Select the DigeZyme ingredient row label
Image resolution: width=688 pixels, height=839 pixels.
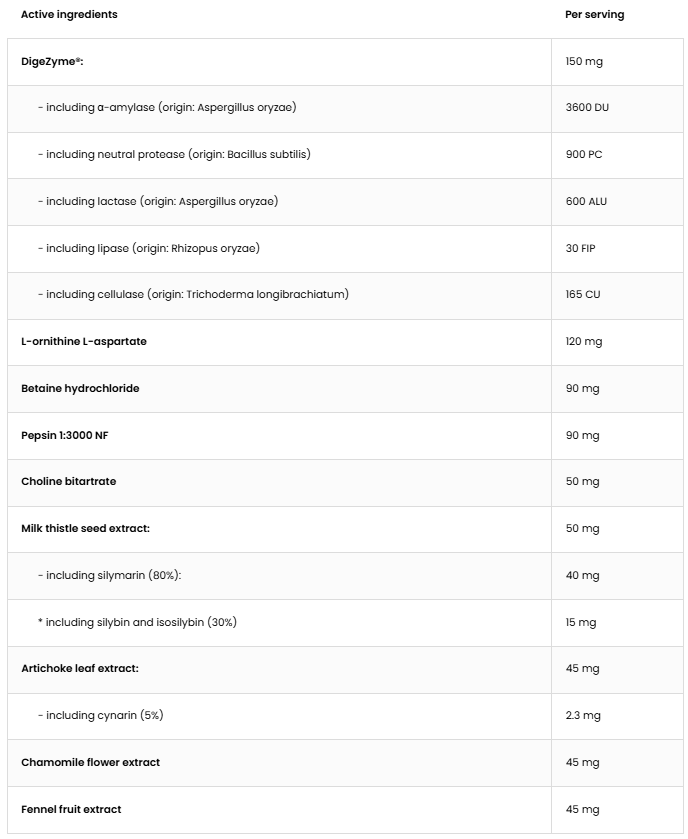52,62
